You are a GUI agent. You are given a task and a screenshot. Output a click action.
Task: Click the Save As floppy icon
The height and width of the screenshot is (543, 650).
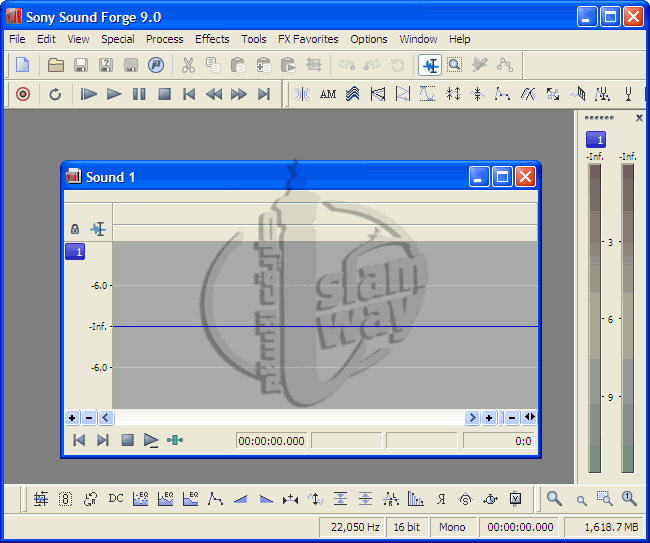coord(106,65)
